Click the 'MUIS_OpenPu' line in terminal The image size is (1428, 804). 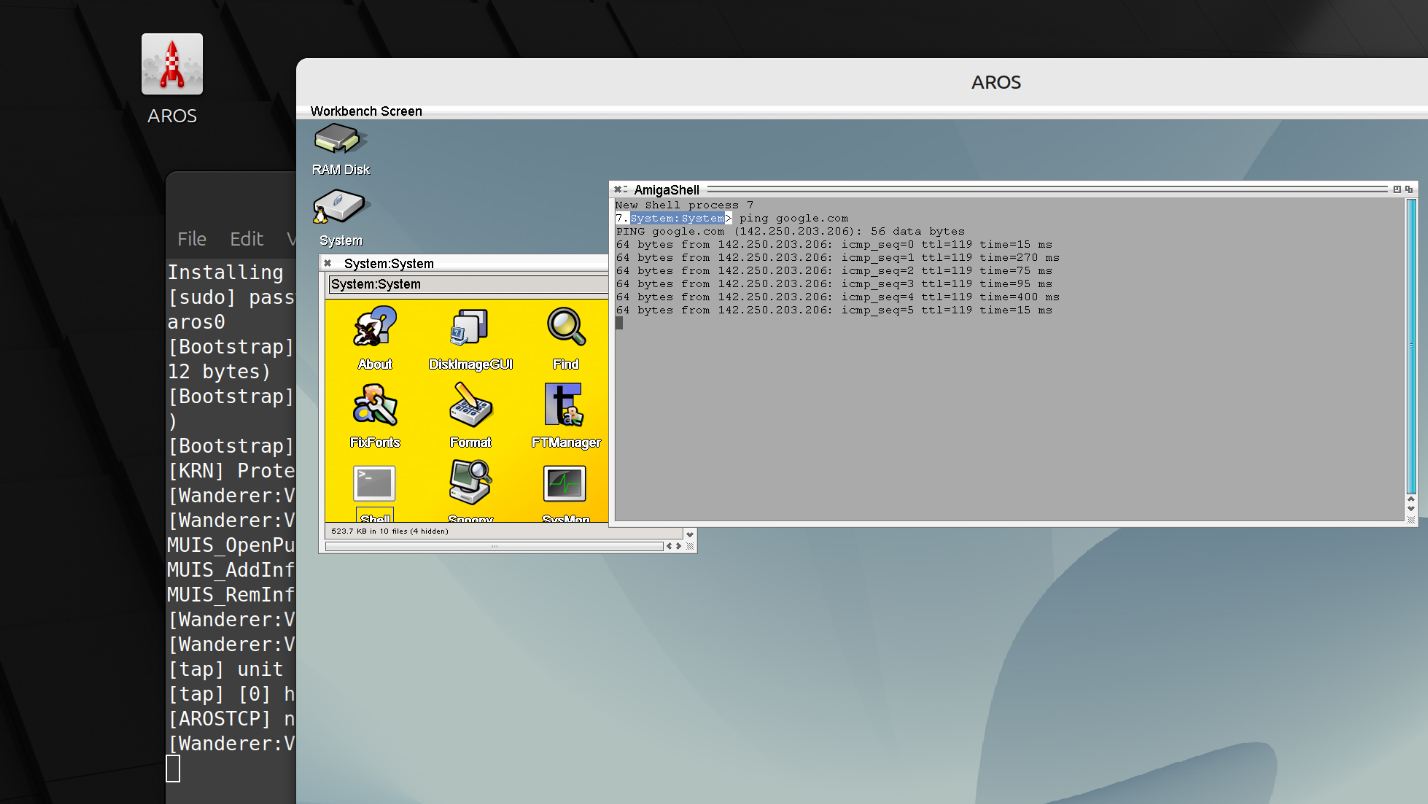(x=231, y=545)
